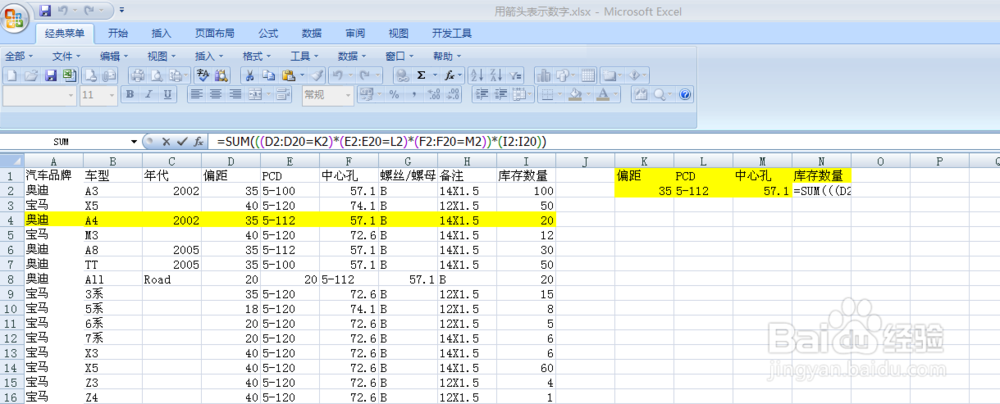This screenshot has height=404, width=1000.
Task: Sort ascending A to Z
Action: [x=476, y=75]
